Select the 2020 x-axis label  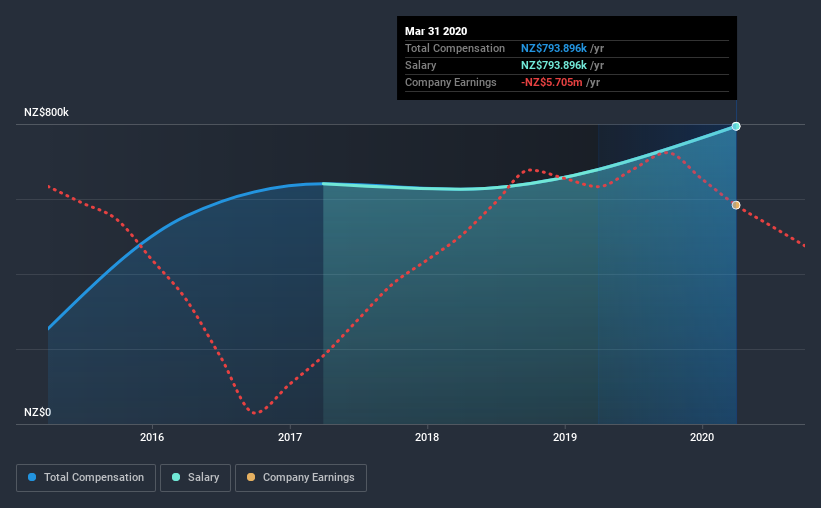click(702, 437)
